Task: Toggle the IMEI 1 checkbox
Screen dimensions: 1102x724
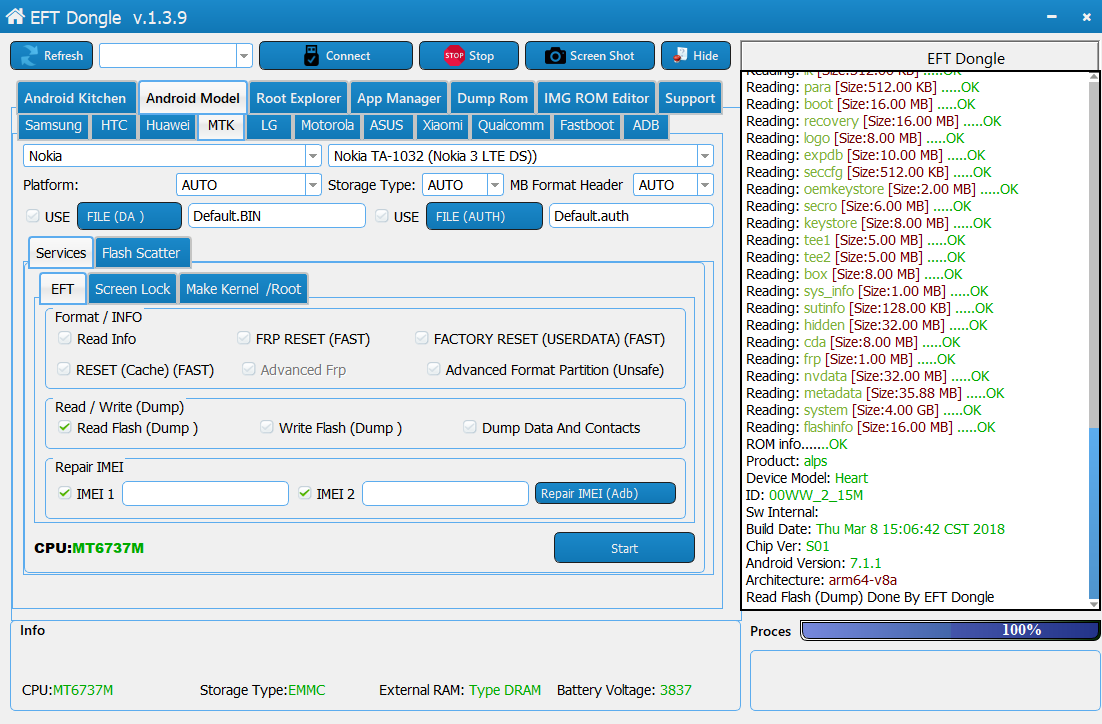Action: (65, 493)
